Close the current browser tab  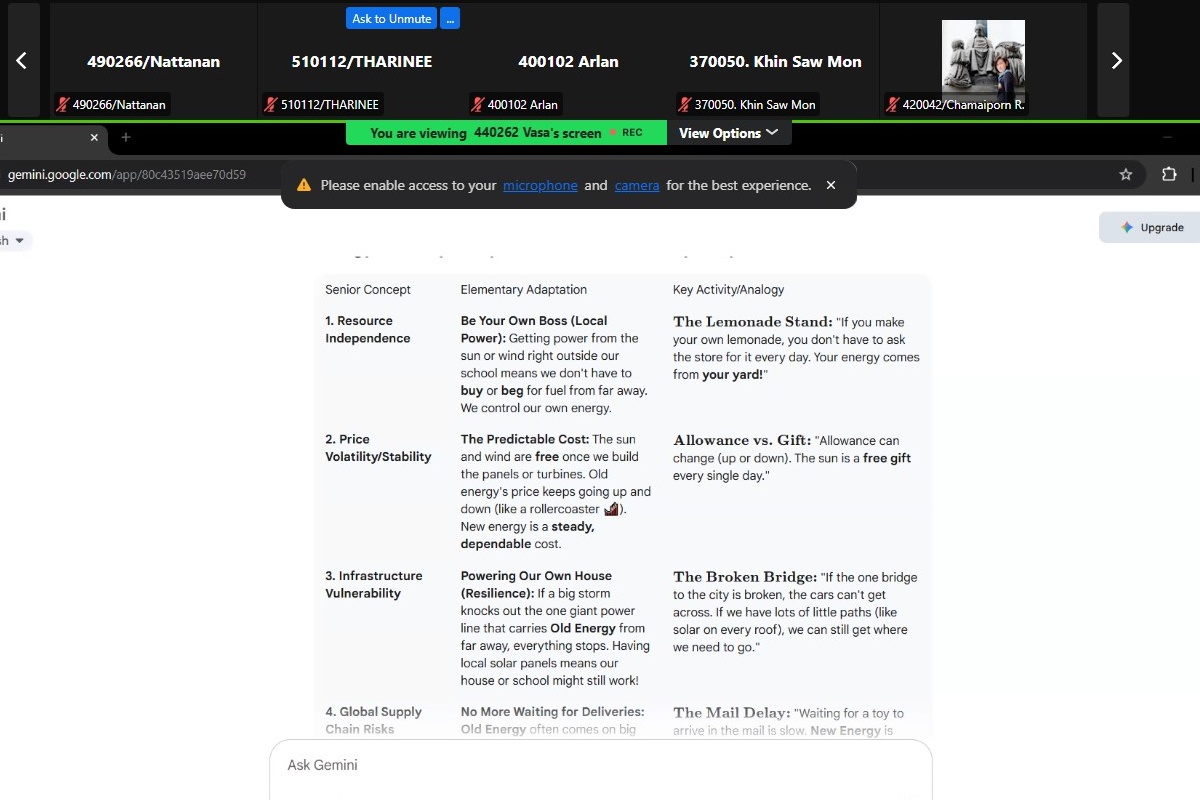click(94, 137)
